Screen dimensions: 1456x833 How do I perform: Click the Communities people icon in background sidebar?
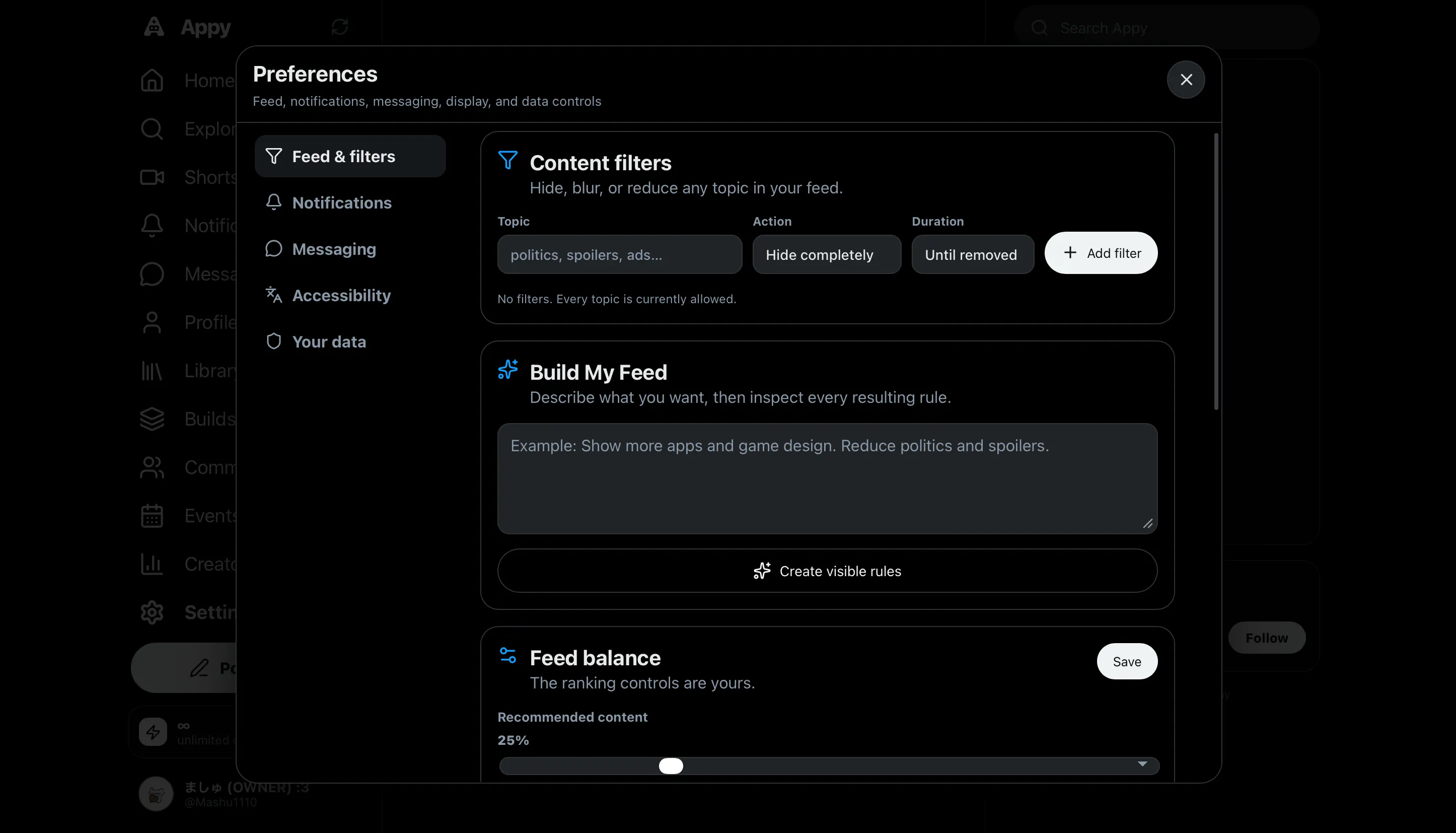(152, 467)
